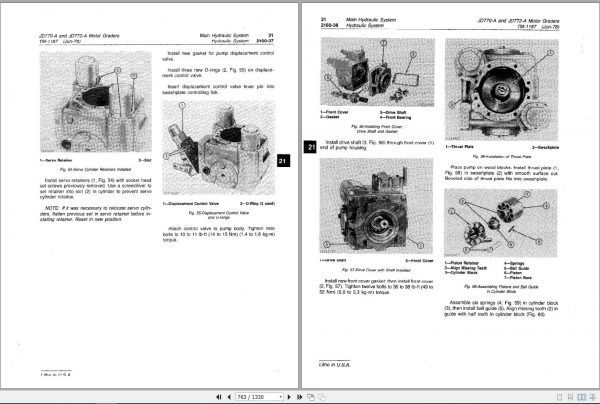Click the paragraph 'Place pump on wood blocks'
The height and width of the screenshot is (404, 600).
[502, 173]
